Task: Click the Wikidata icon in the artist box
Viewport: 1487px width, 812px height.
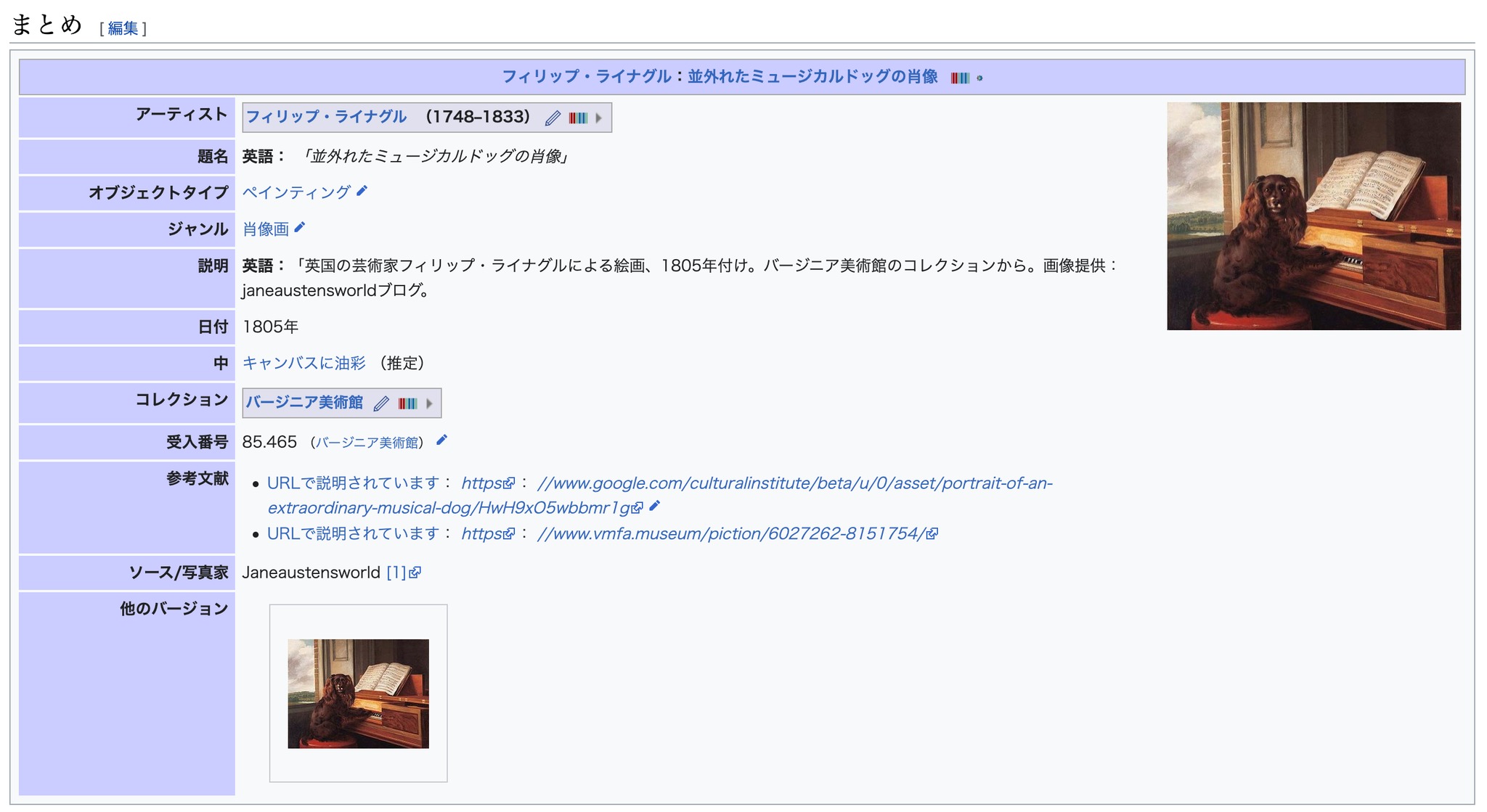Action: coord(578,118)
